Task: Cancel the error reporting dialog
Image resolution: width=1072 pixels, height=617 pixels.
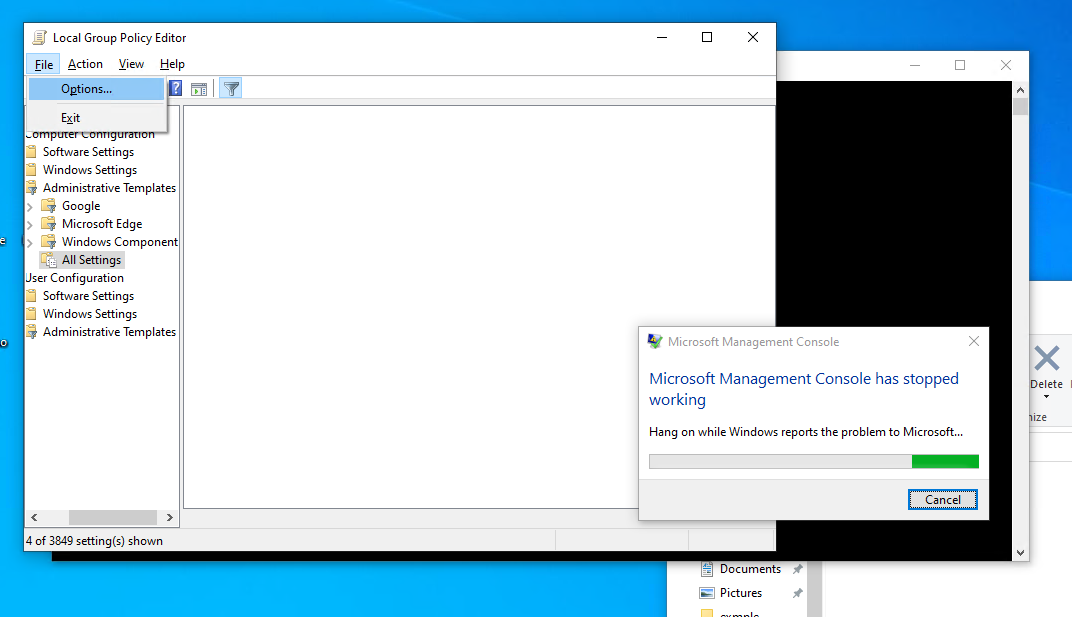Action: (x=943, y=500)
